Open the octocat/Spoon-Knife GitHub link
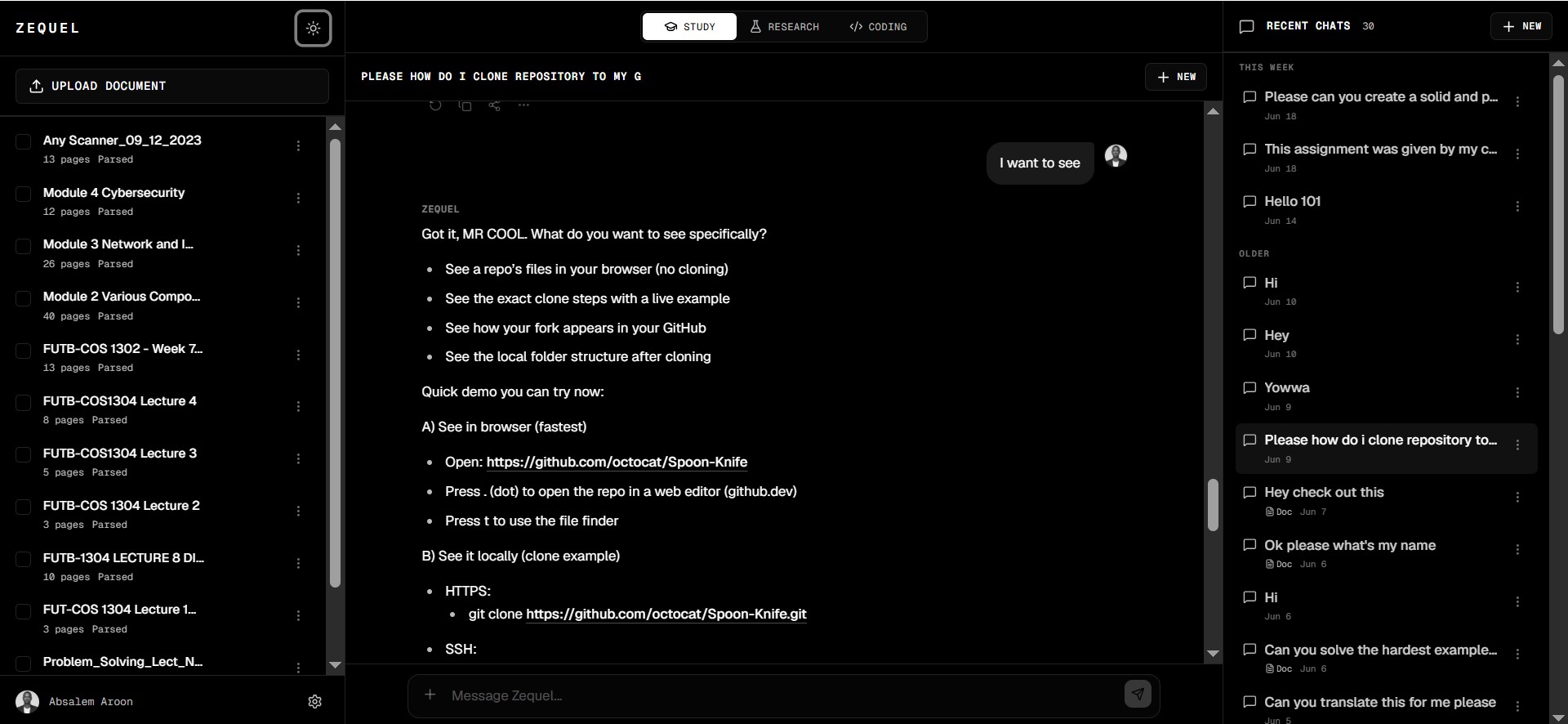 coord(617,463)
